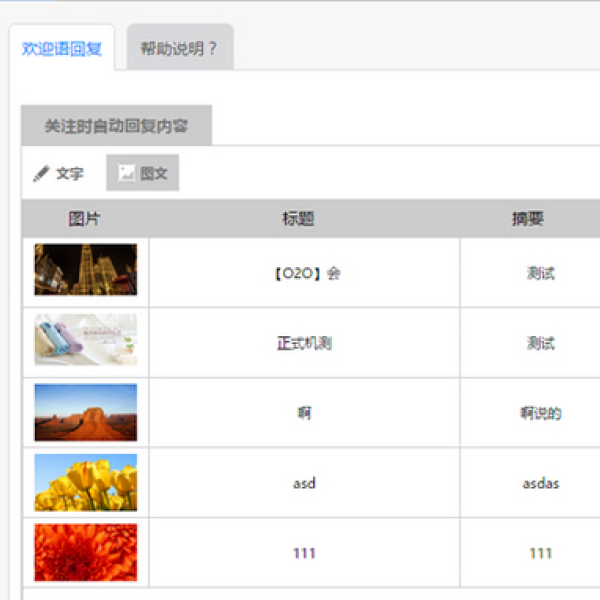The image size is (600, 600).
Task: Select summary cell asdas
Action: [x=541, y=484]
